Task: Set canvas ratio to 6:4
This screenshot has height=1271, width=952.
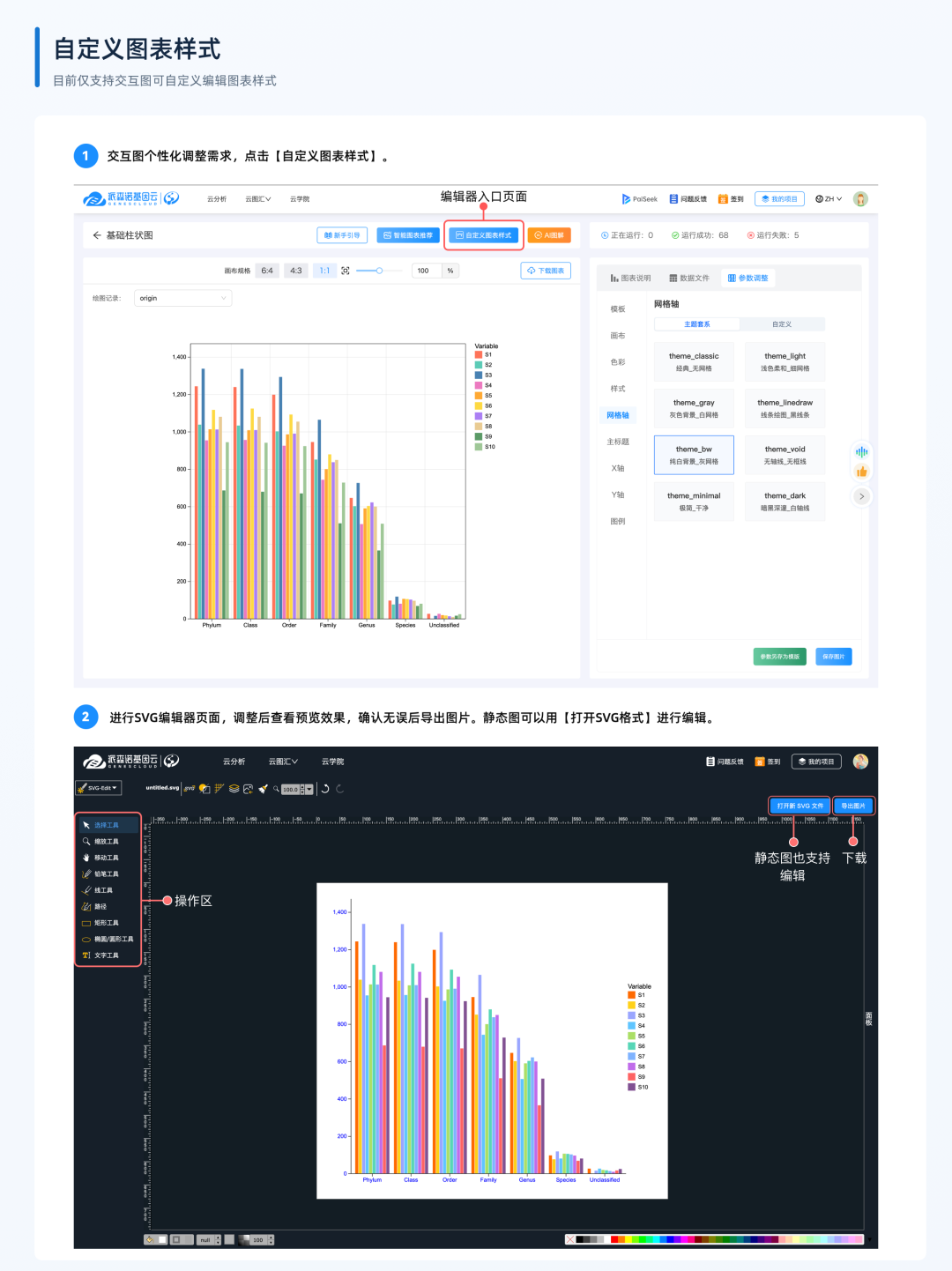Action: (x=267, y=271)
